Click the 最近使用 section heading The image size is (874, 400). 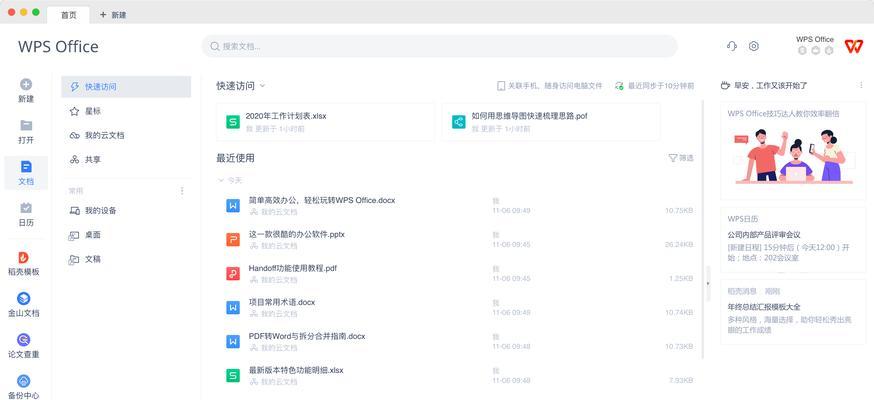(235, 158)
